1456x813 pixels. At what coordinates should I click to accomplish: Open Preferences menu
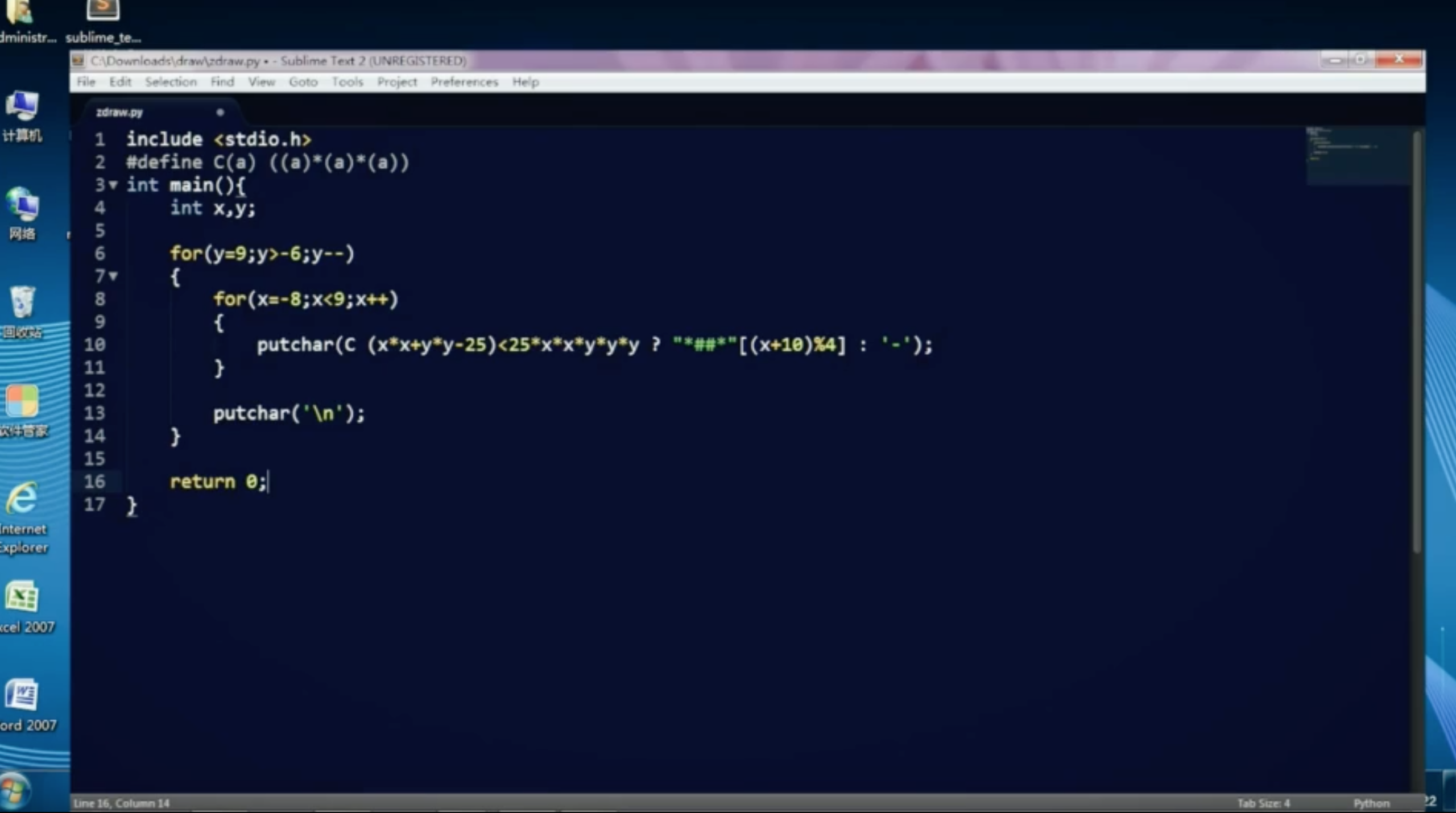tap(464, 82)
